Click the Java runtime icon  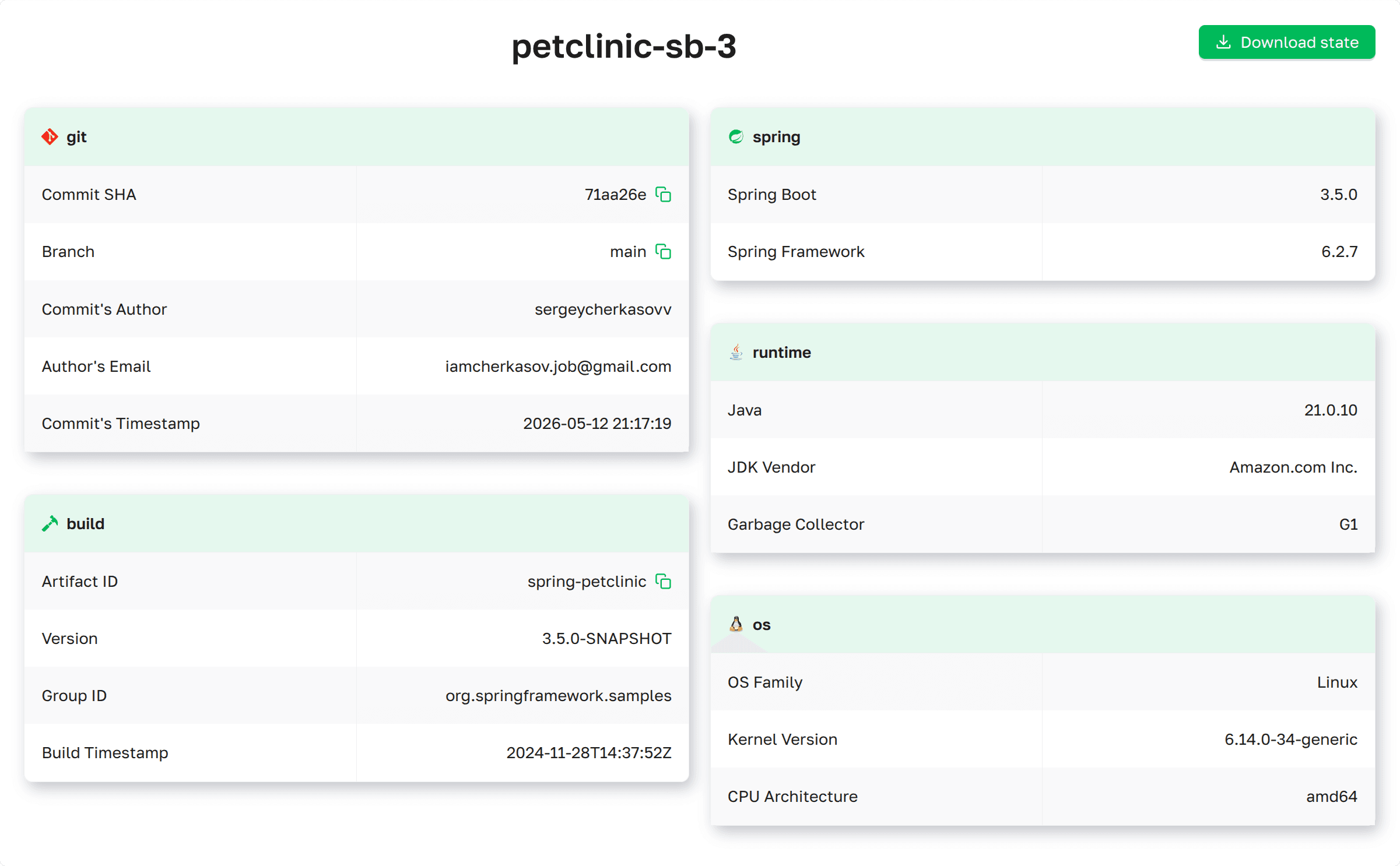736,352
